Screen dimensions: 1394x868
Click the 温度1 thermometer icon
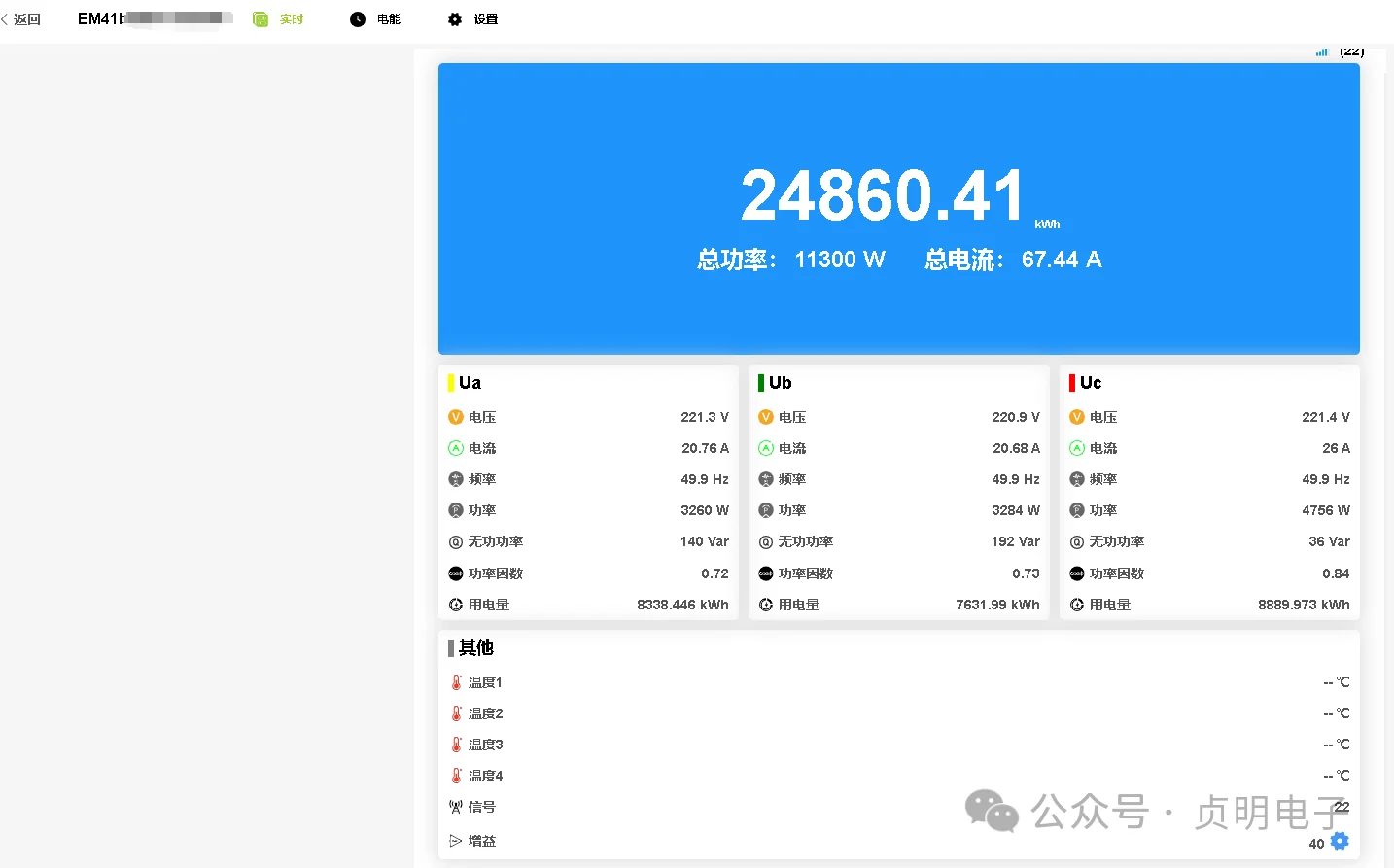coord(456,682)
